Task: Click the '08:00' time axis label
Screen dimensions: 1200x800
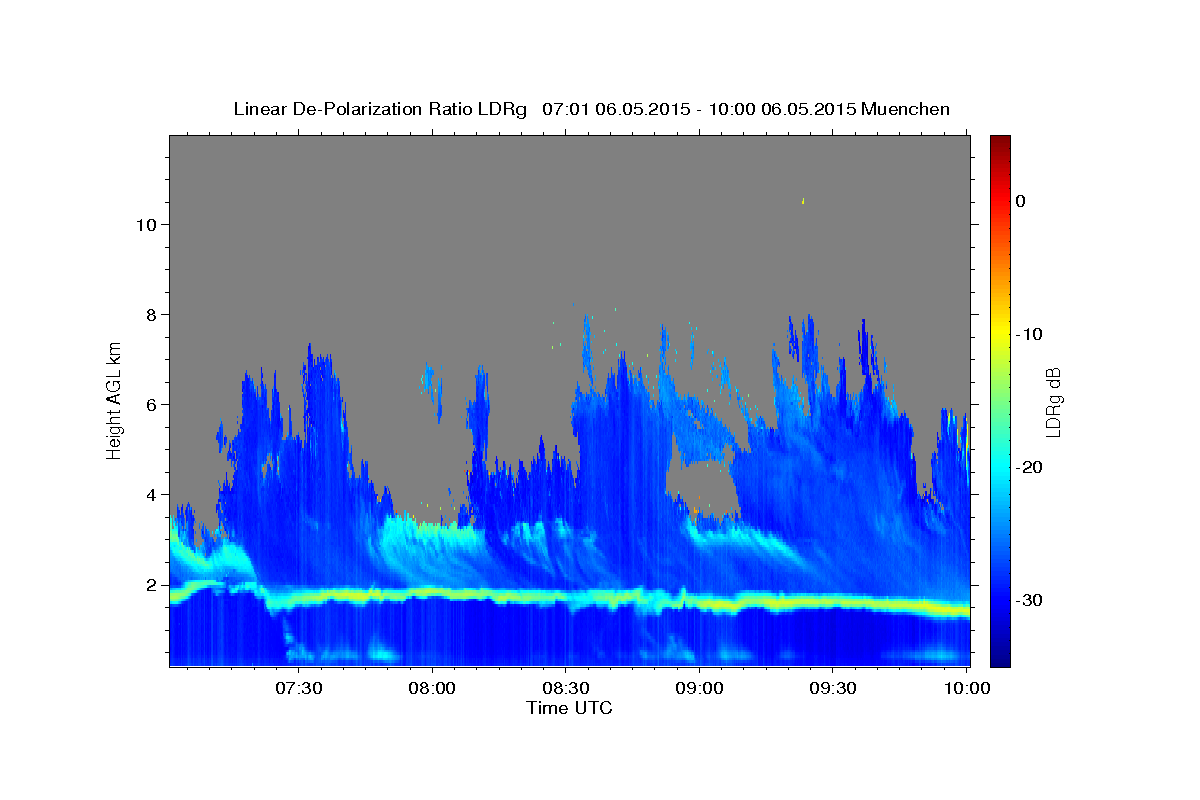Action: click(432, 689)
